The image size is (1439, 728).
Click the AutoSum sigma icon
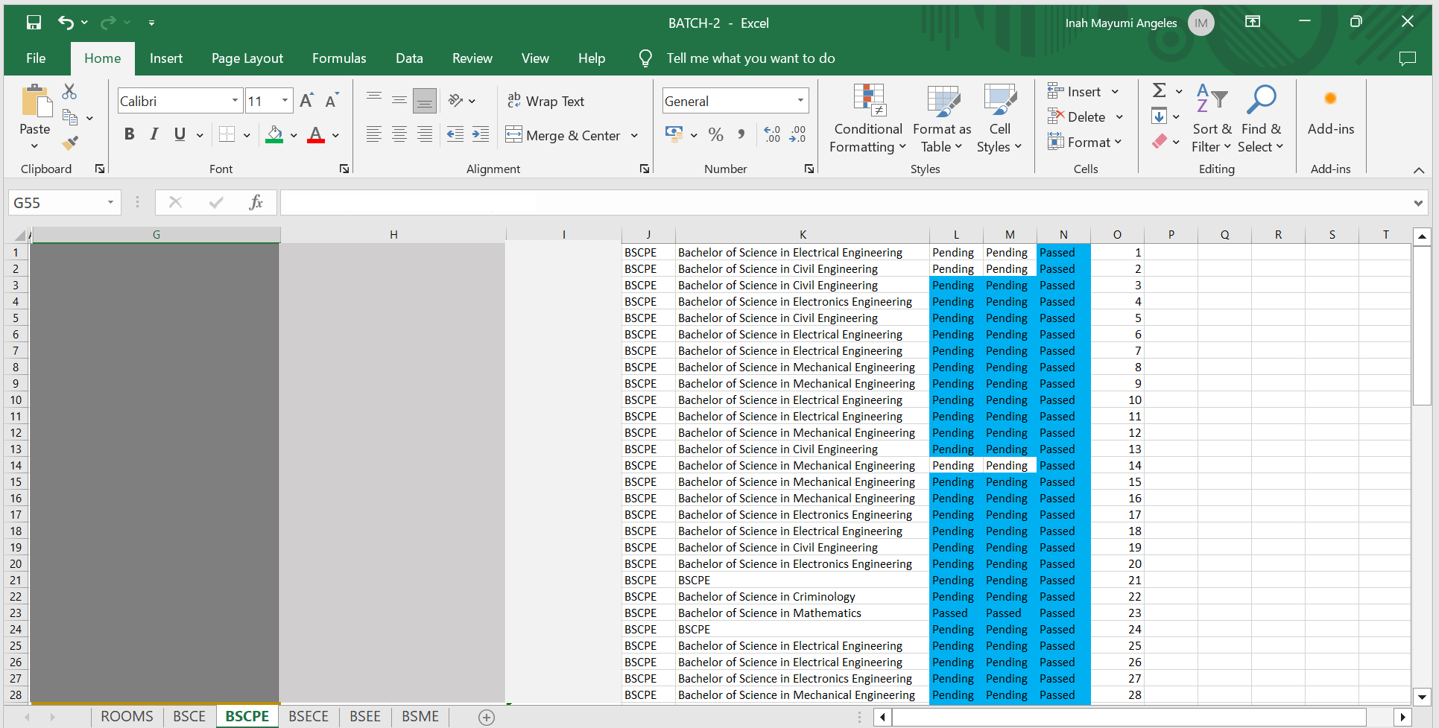click(1159, 91)
